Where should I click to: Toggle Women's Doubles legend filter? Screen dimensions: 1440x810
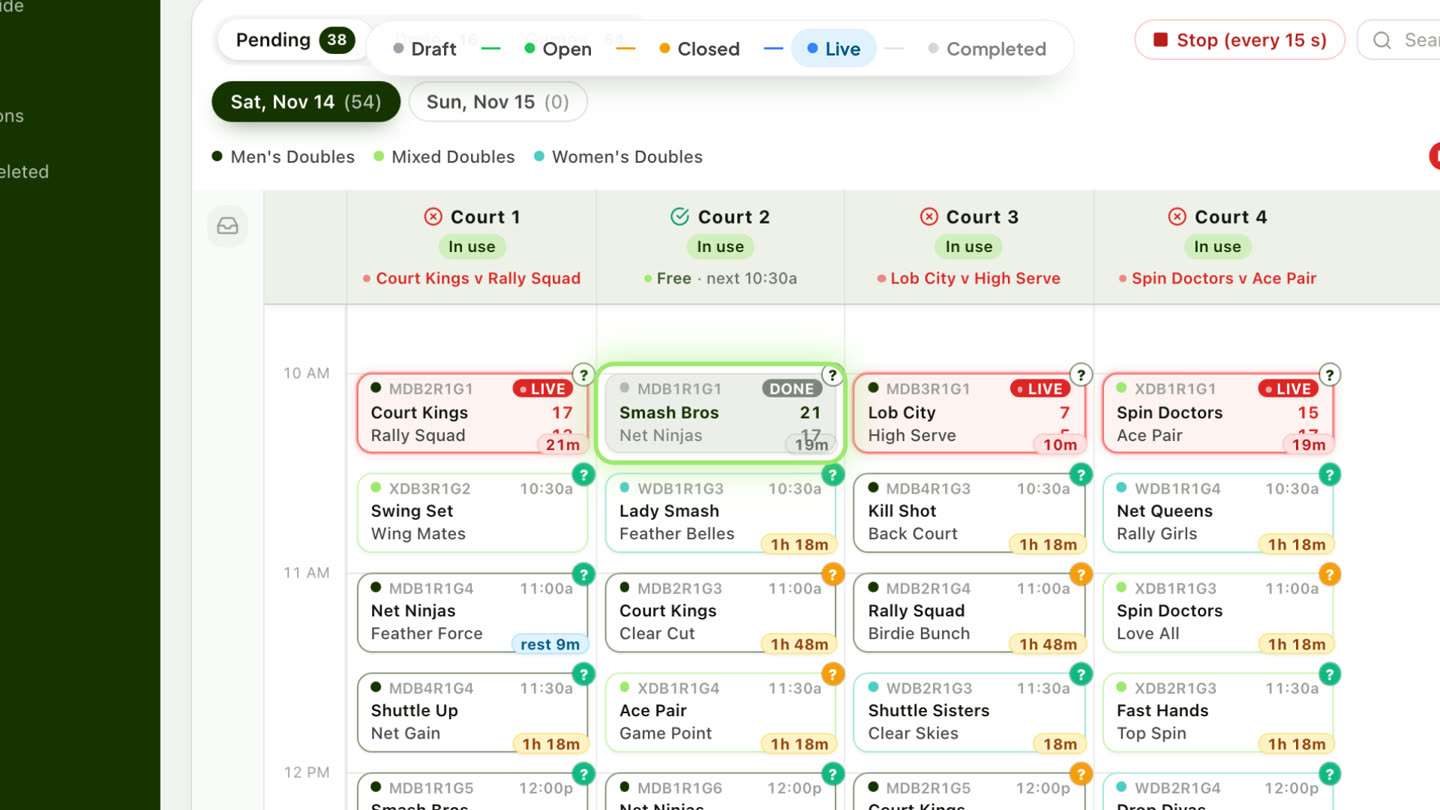[x=618, y=157]
